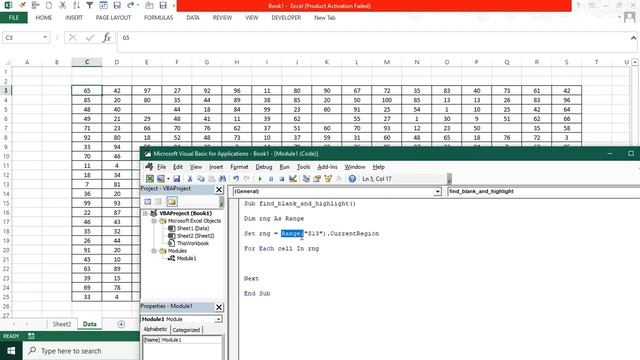Open the Excel FILE ribbon tab
Image resolution: width=640 pixels, height=360 pixels.
[x=13, y=18]
